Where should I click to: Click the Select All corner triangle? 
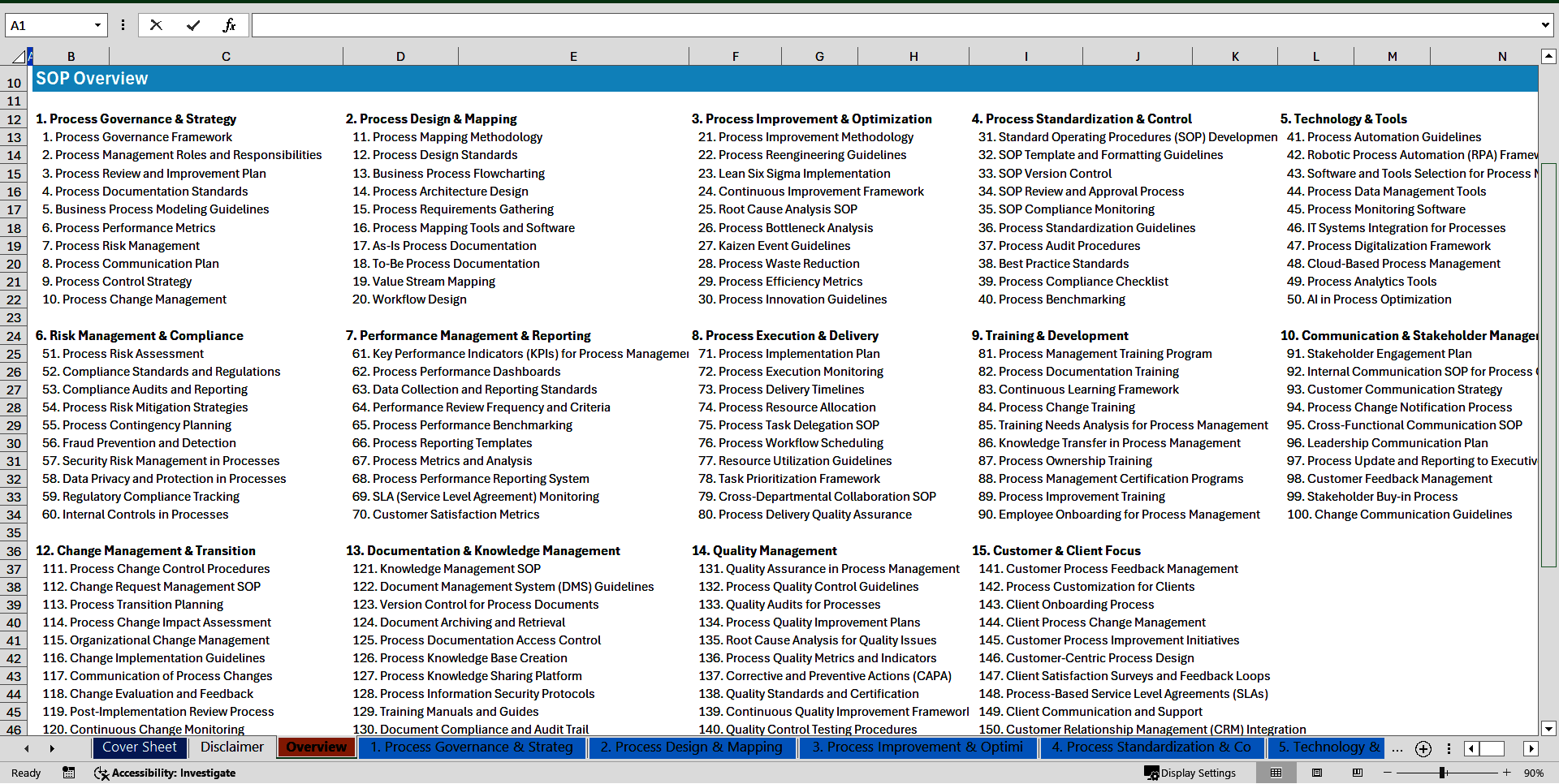pos(18,57)
